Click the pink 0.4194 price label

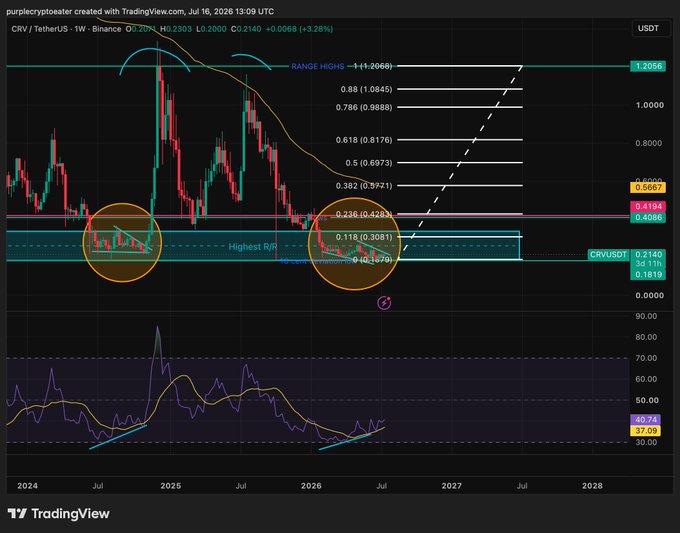click(648, 207)
